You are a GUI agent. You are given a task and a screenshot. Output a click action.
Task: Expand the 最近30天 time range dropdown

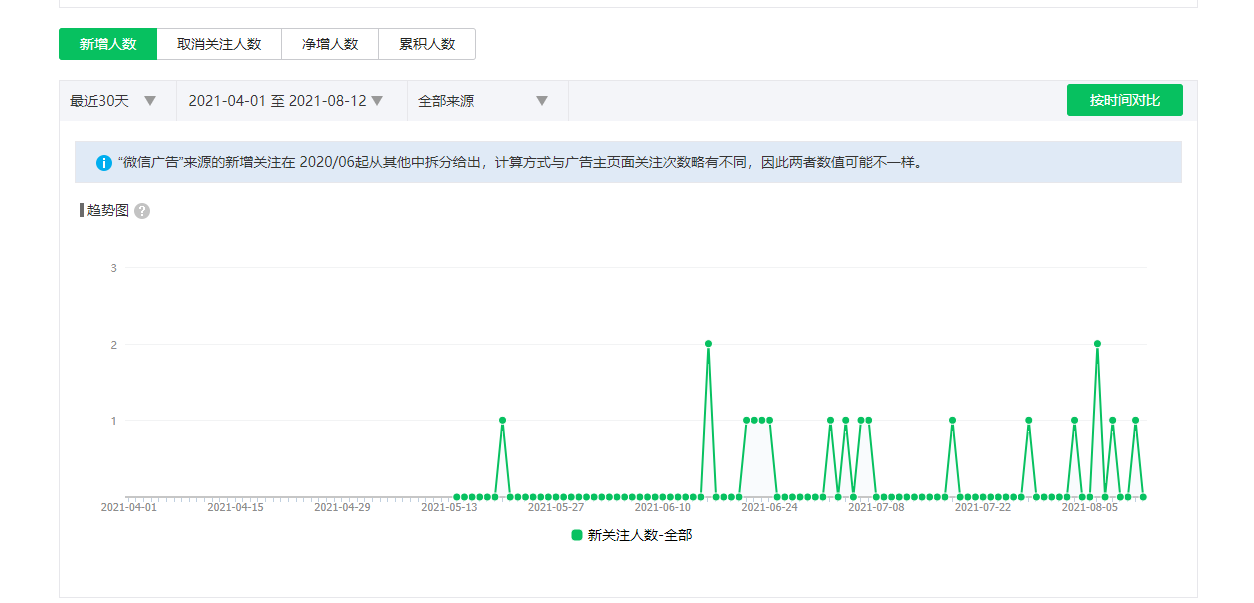click(x=114, y=101)
